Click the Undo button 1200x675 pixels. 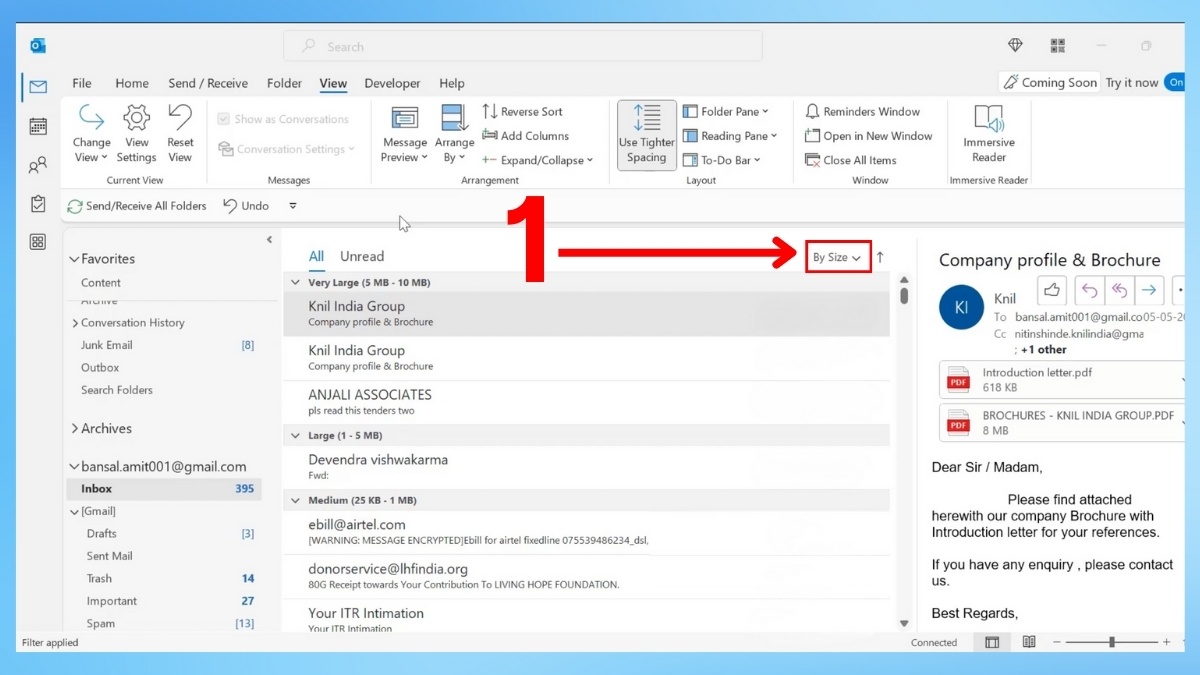(246, 206)
